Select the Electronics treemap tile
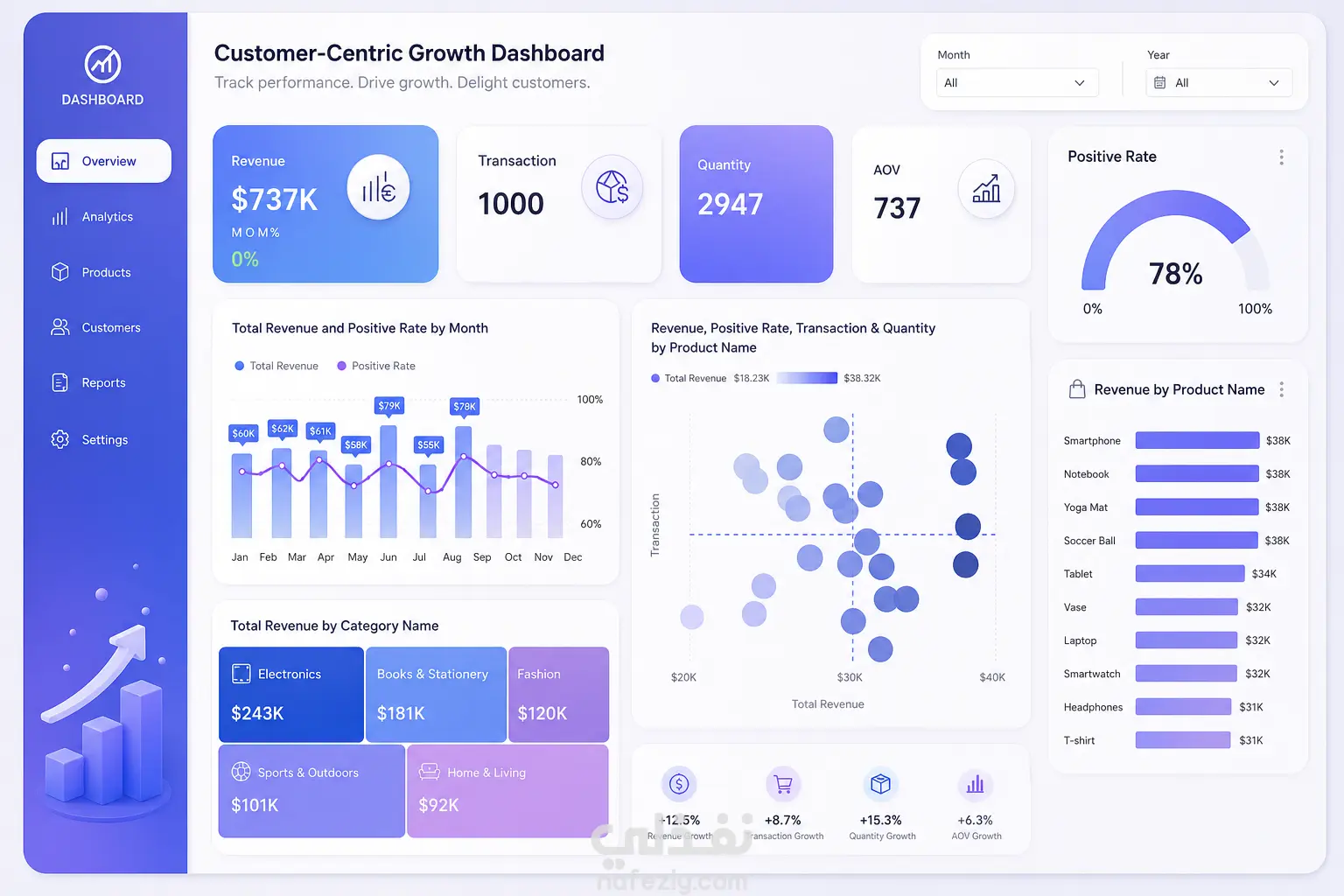 click(x=291, y=695)
